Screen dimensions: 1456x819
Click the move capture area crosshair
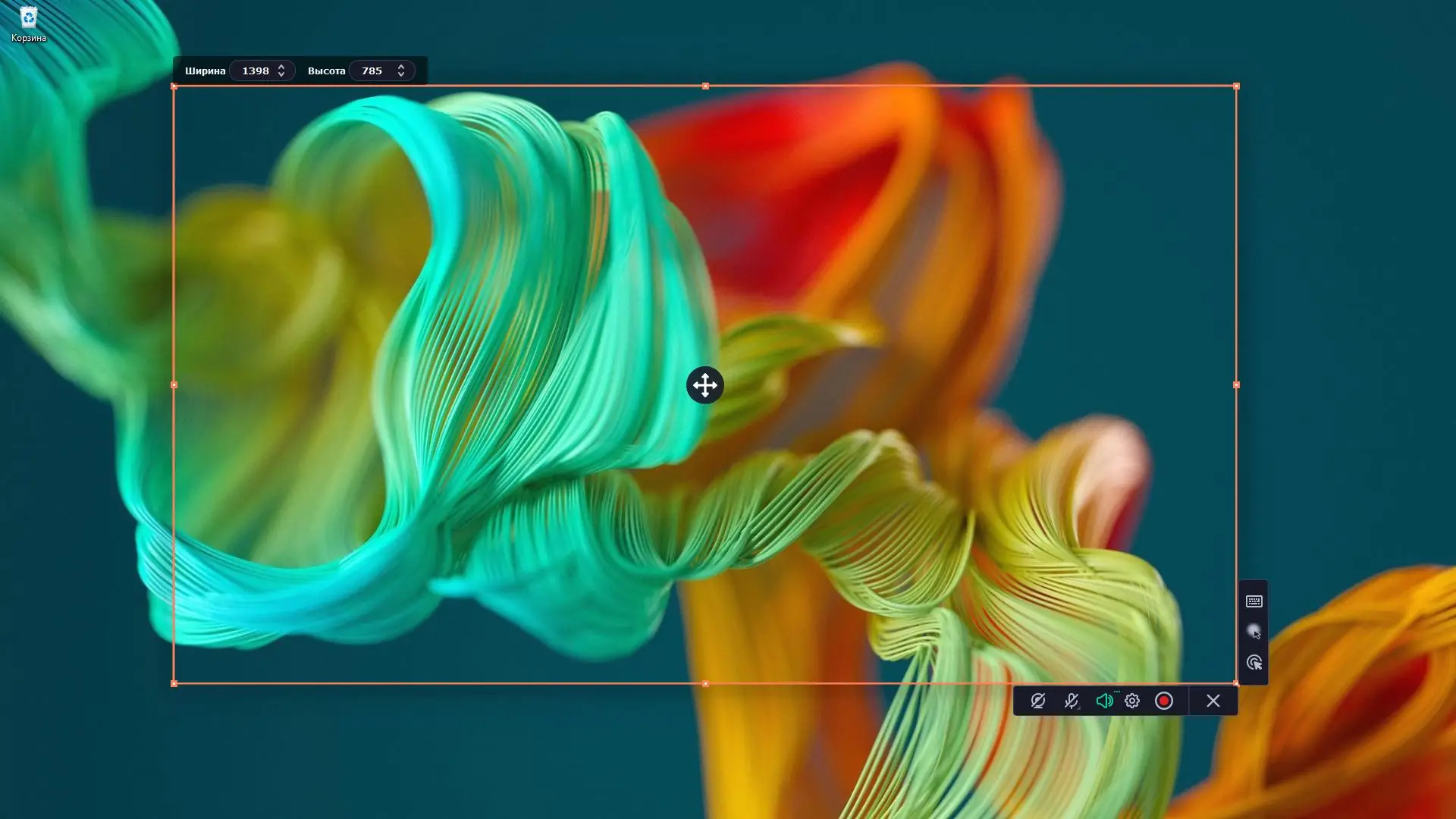coord(705,385)
